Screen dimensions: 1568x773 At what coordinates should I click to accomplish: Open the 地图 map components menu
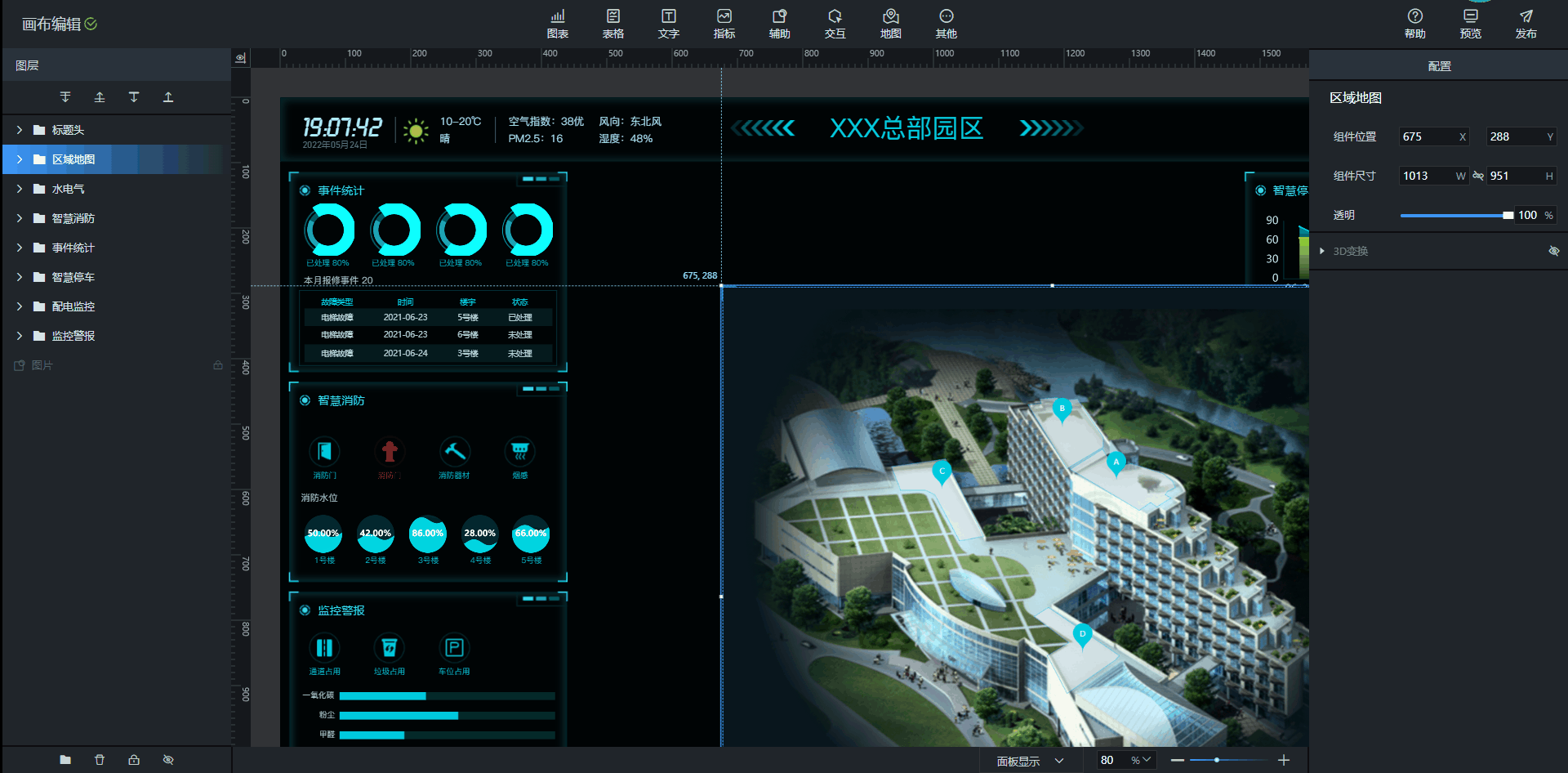coord(890,24)
